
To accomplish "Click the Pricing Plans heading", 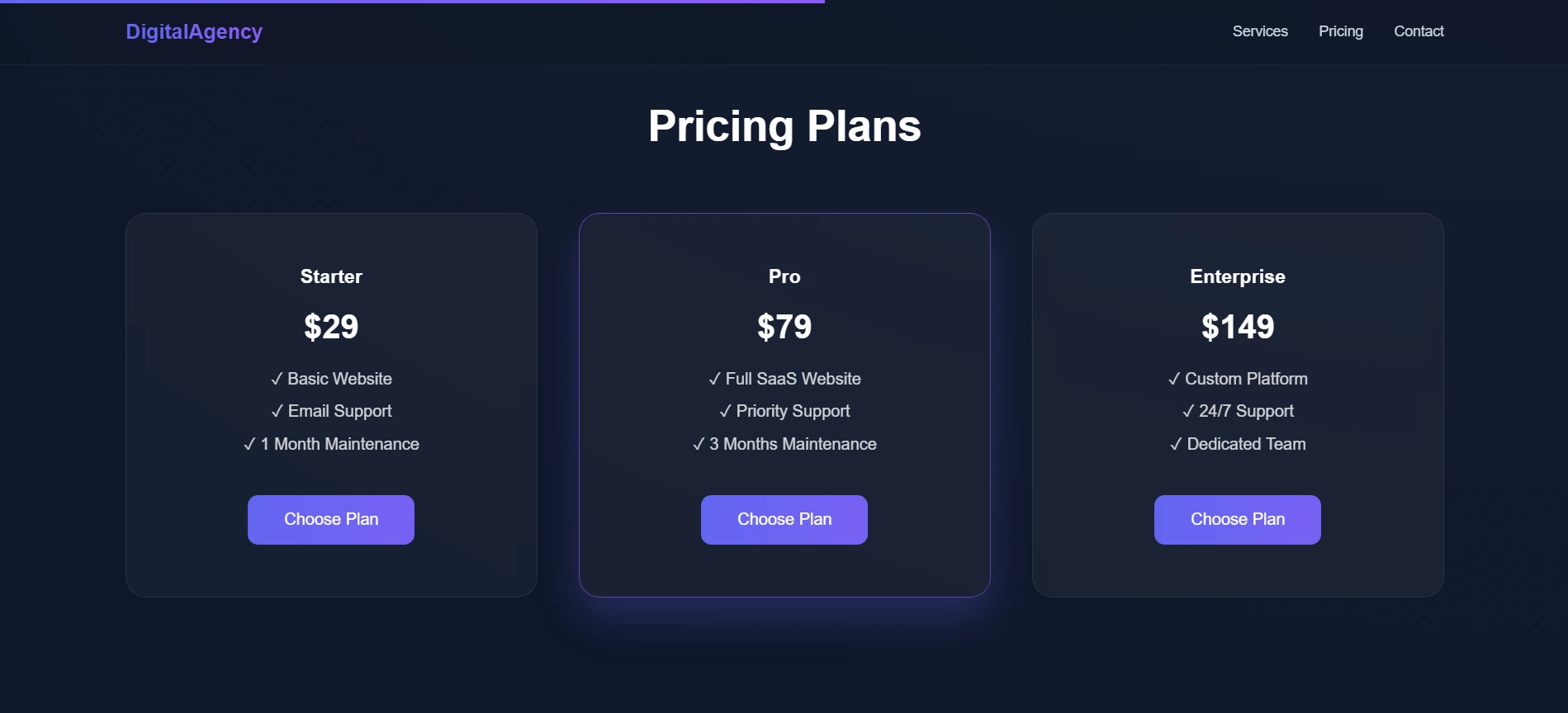I will [784, 126].
